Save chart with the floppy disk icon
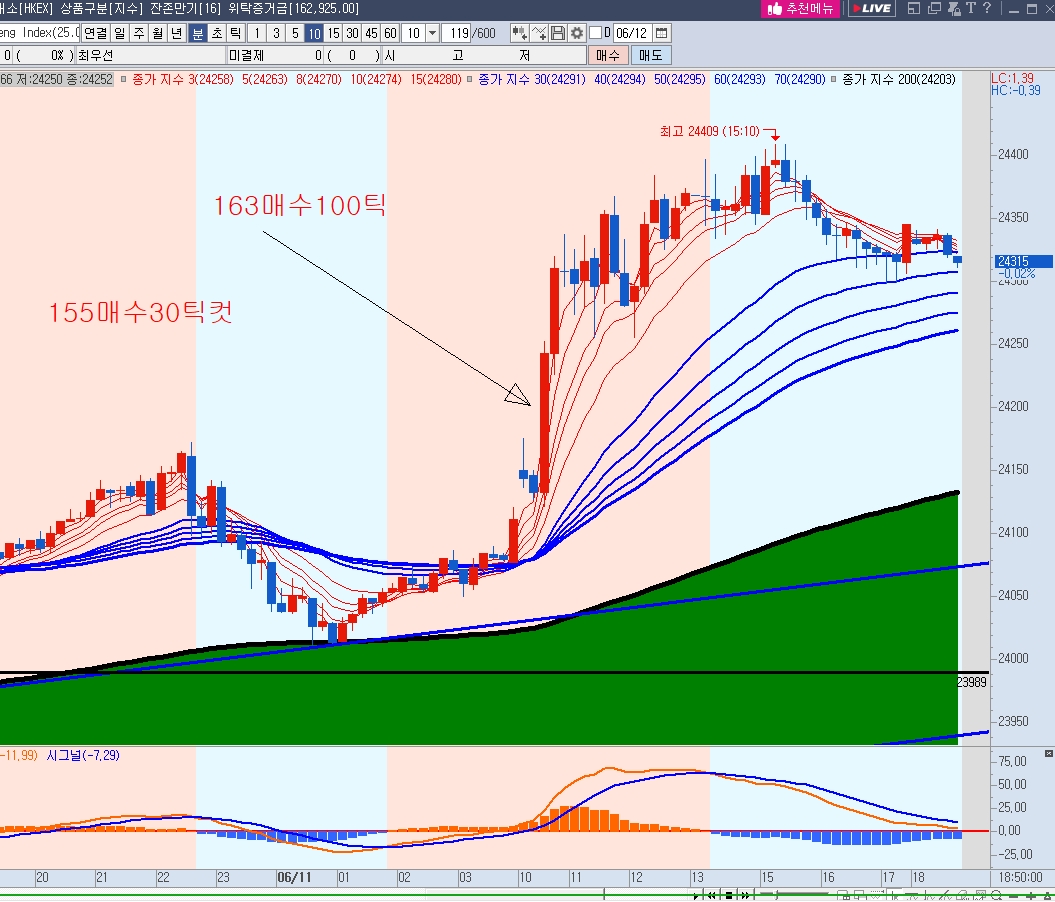Screen dimensions: 1055x902 (558, 33)
